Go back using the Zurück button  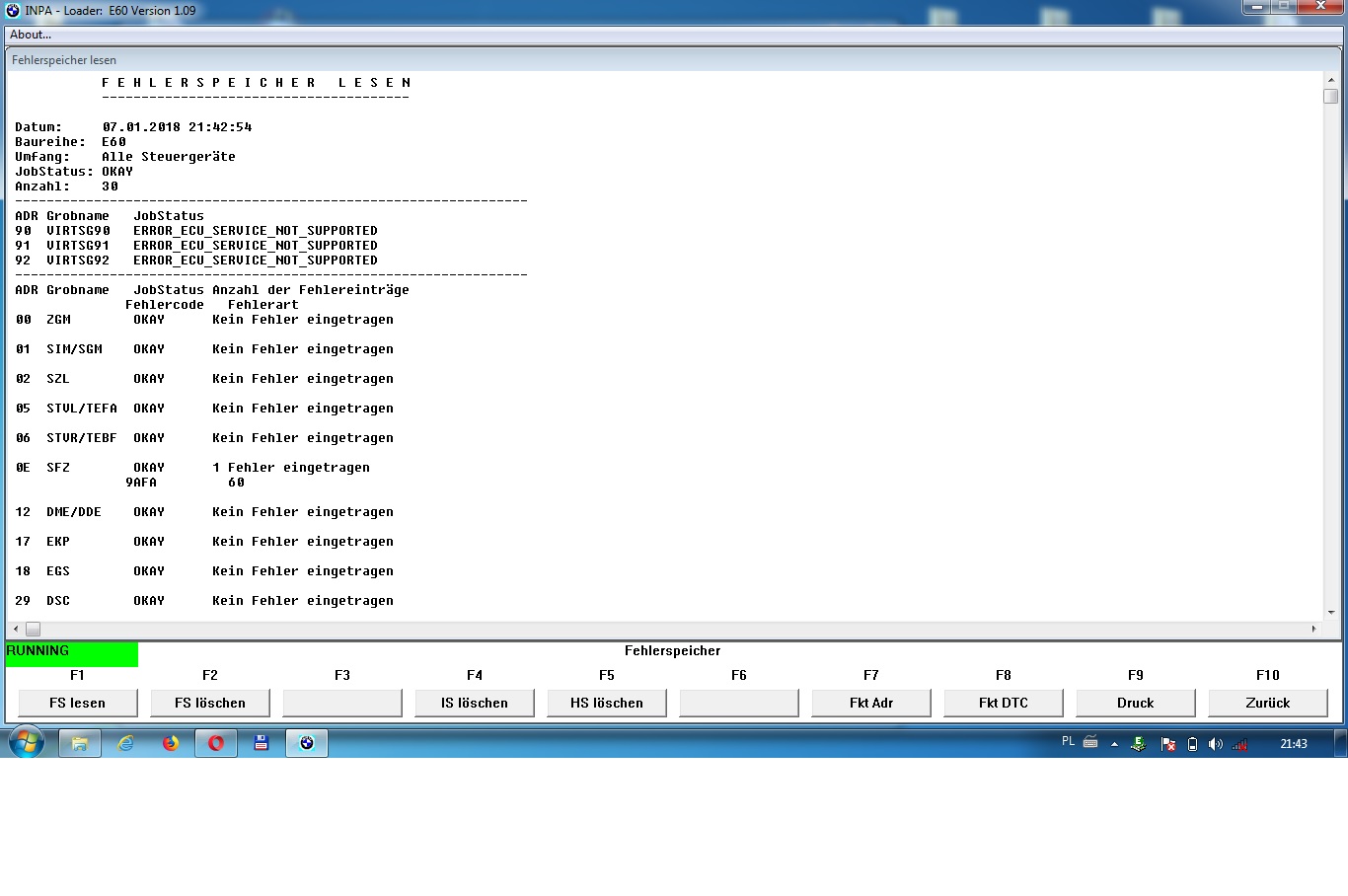coord(1267,703)
